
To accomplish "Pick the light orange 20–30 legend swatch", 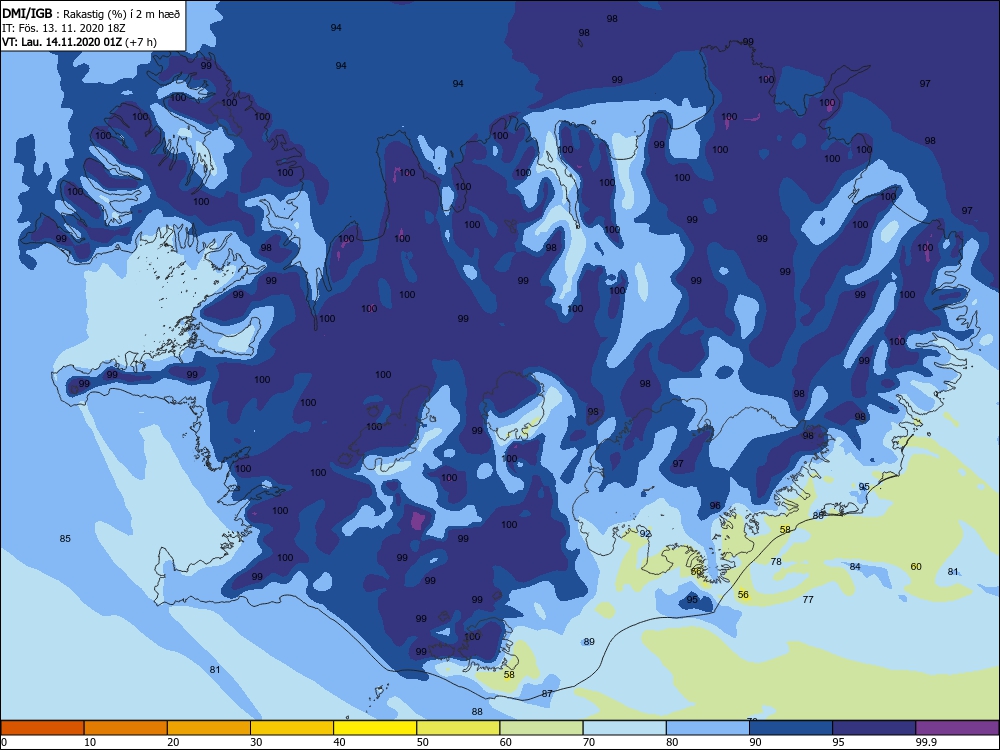I will coord(209,728).
